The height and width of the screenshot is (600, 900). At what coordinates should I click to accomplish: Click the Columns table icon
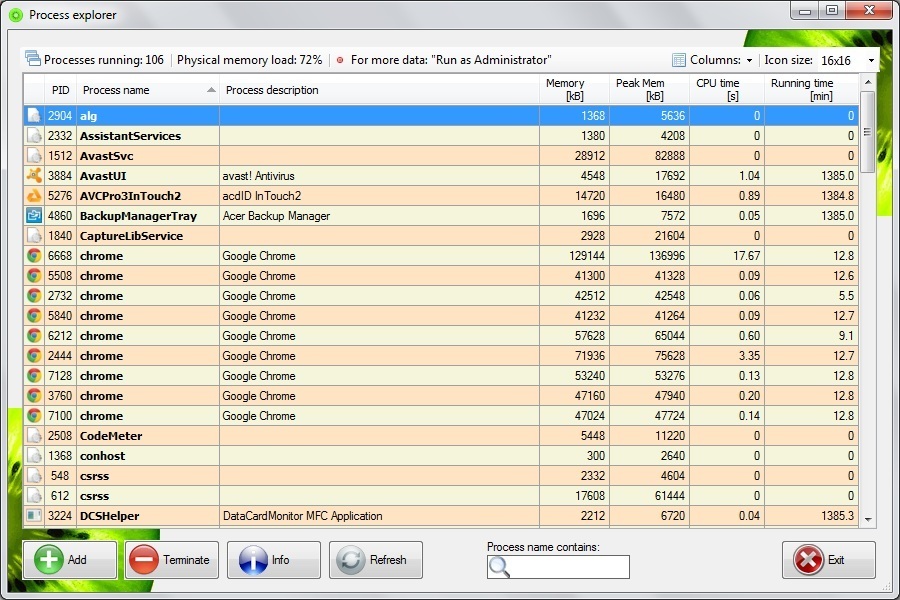point(679,60)
